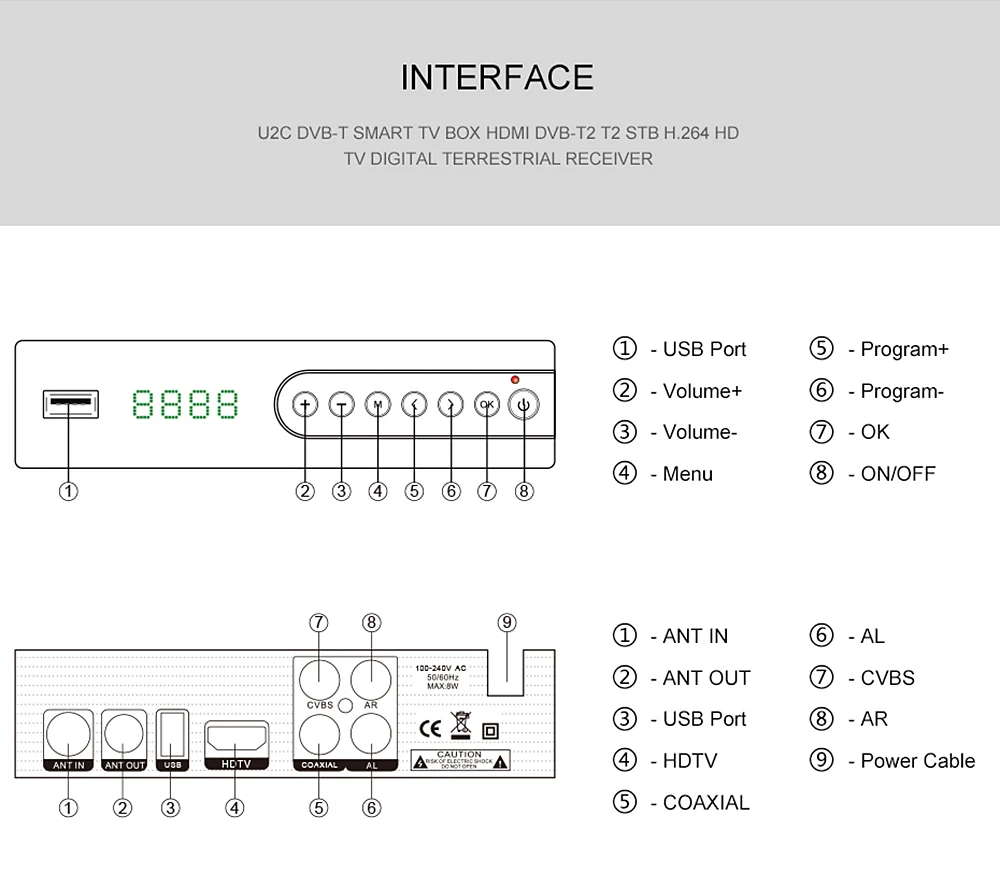Screen dimensions: 1000x869
Task: Click the AR audio jack on rear panel
Action: [371, 680]
